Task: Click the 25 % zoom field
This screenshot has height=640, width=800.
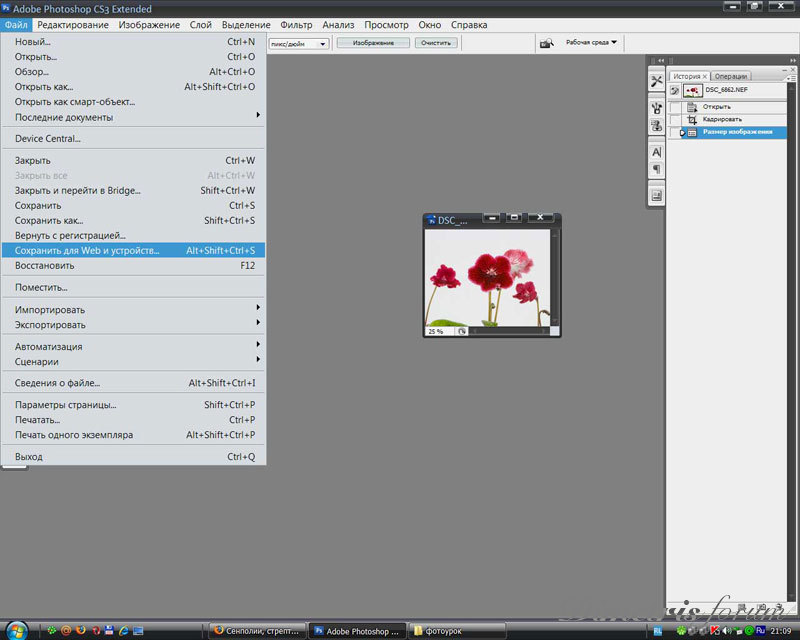Action: (x=437, y=330)
